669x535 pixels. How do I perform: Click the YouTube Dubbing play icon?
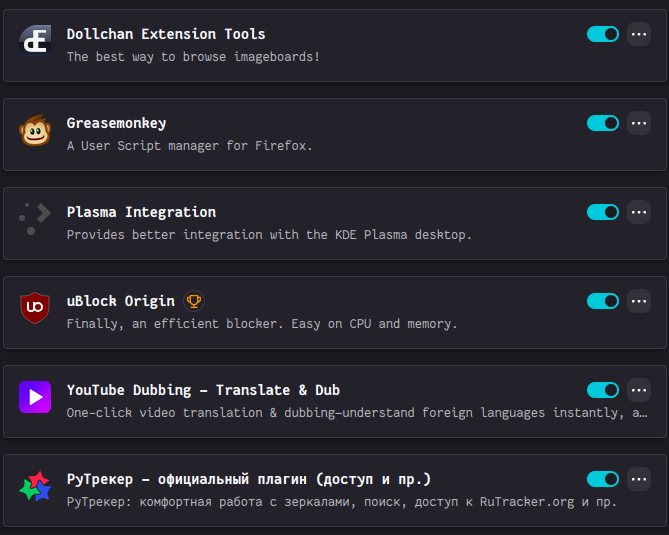(35, 398)
